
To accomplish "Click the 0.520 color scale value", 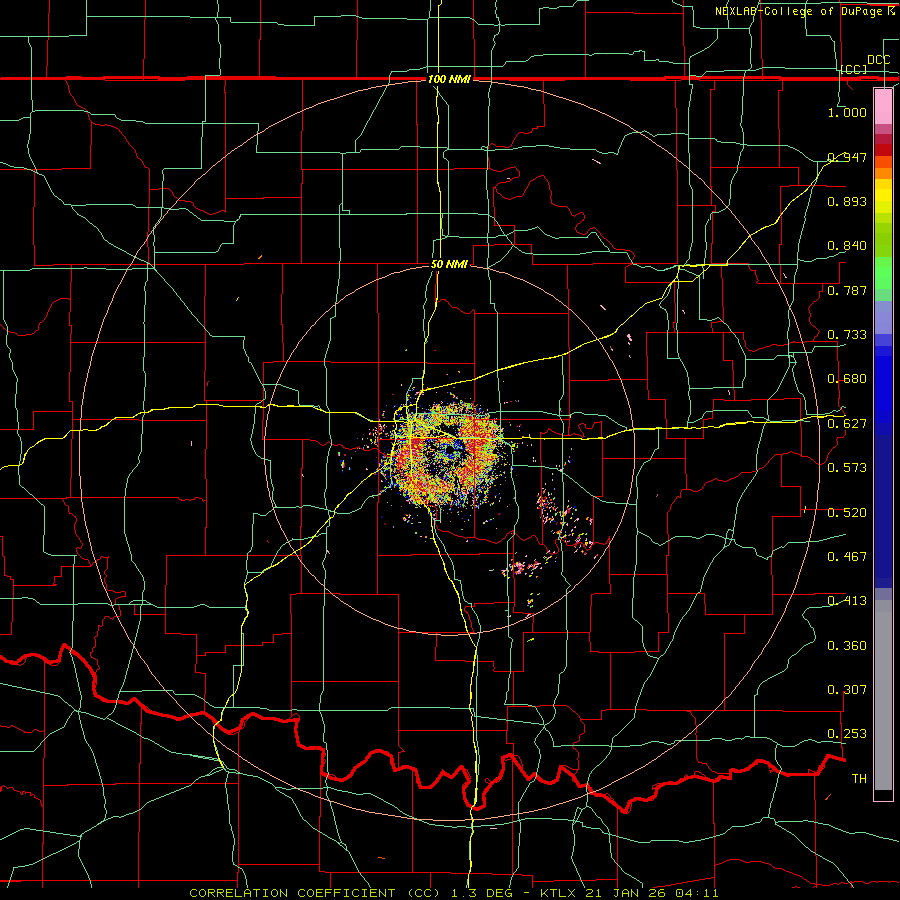I will [847, 512].
